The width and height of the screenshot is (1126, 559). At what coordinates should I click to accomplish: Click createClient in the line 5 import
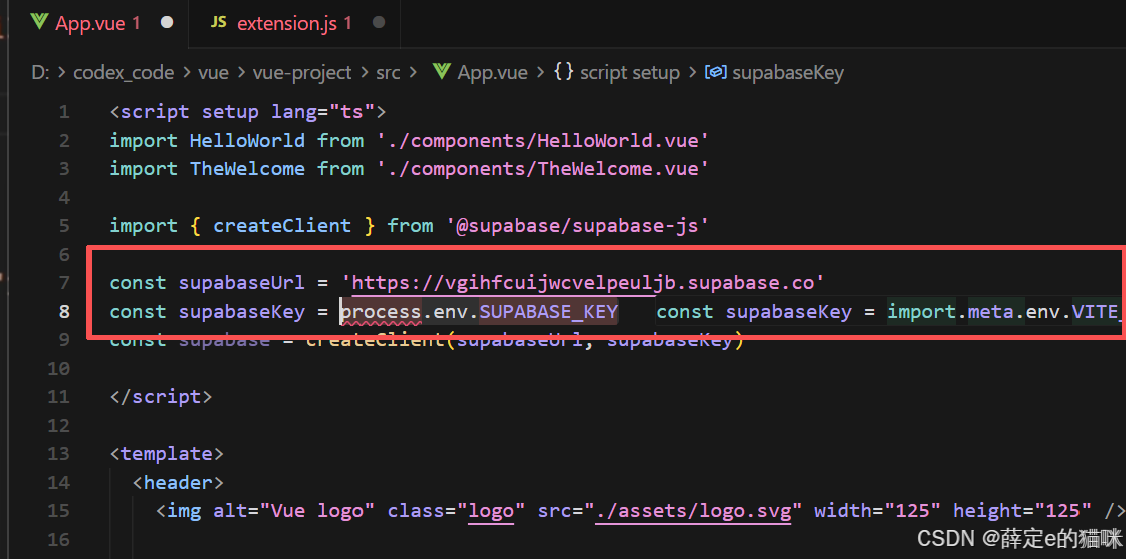tap(282, 226)
